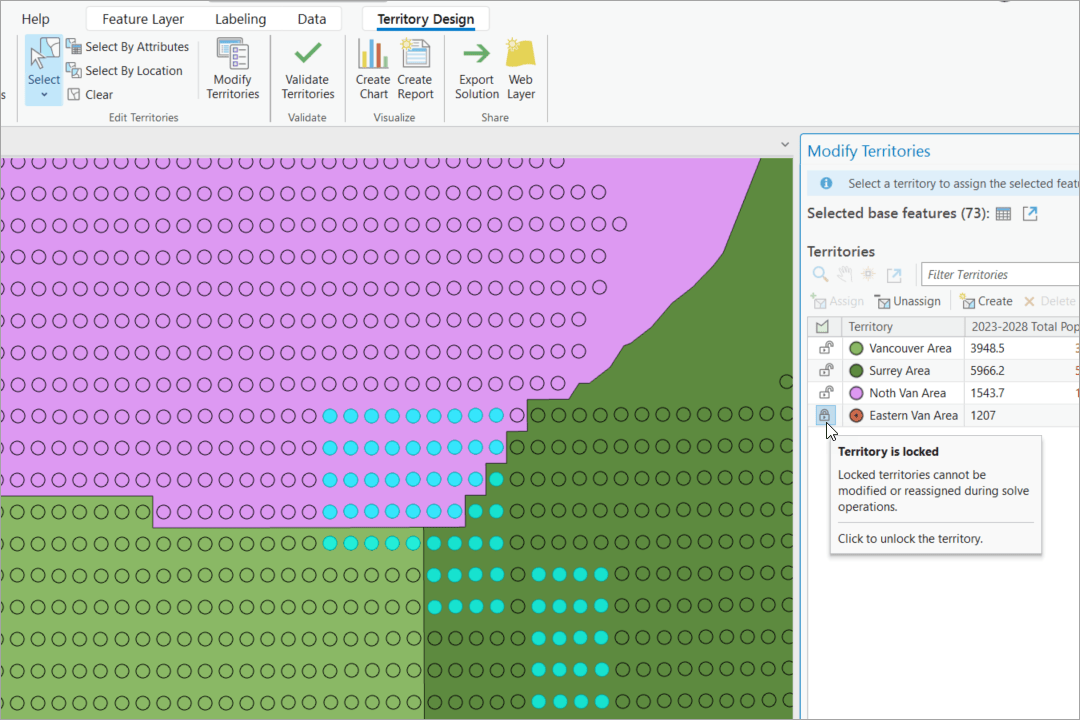Switch to the Data tab
The width and height of the screenshot is (1080, 720).
pos(312,19)
